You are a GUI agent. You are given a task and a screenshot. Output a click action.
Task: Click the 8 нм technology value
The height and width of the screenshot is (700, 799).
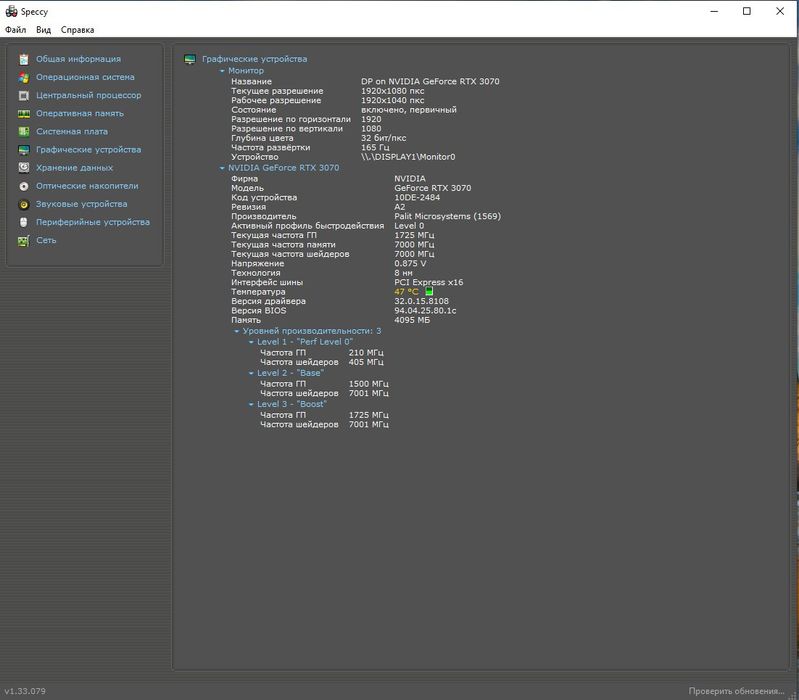(x=403, y=273)
